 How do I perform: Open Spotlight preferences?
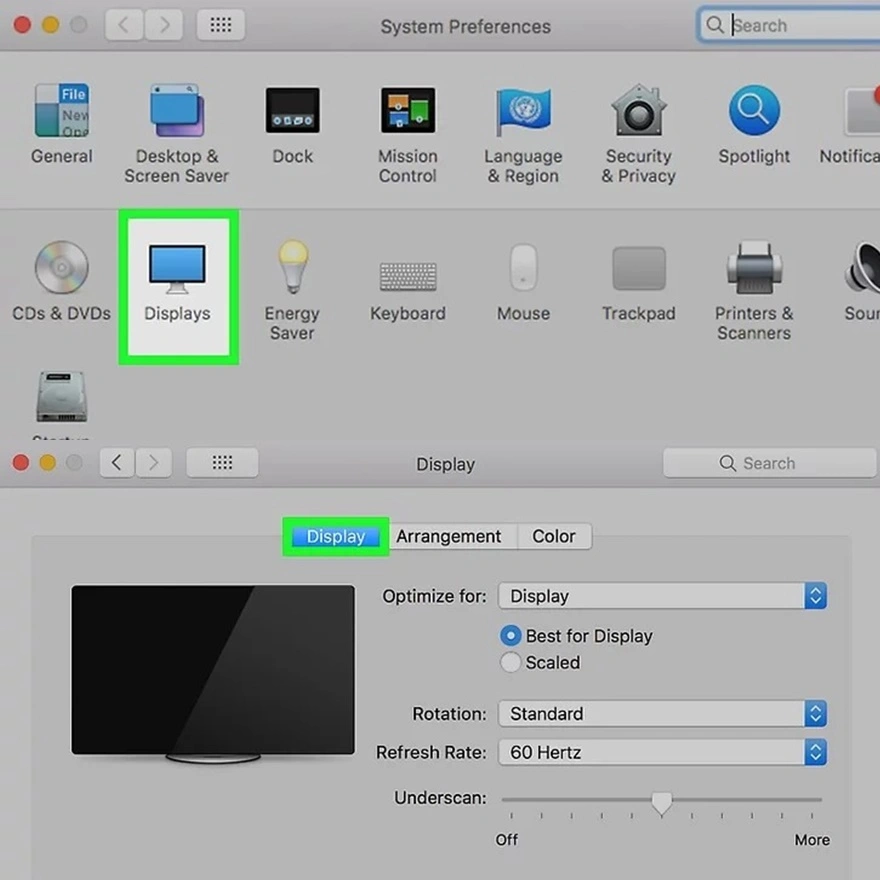753,110
